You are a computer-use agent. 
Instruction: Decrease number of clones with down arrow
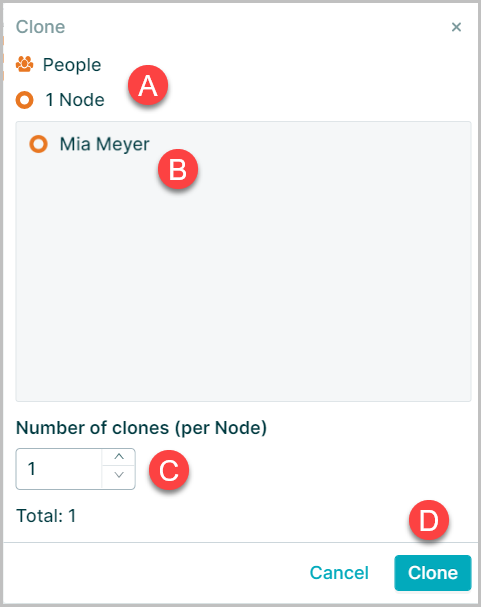click(x=119, y=475)
